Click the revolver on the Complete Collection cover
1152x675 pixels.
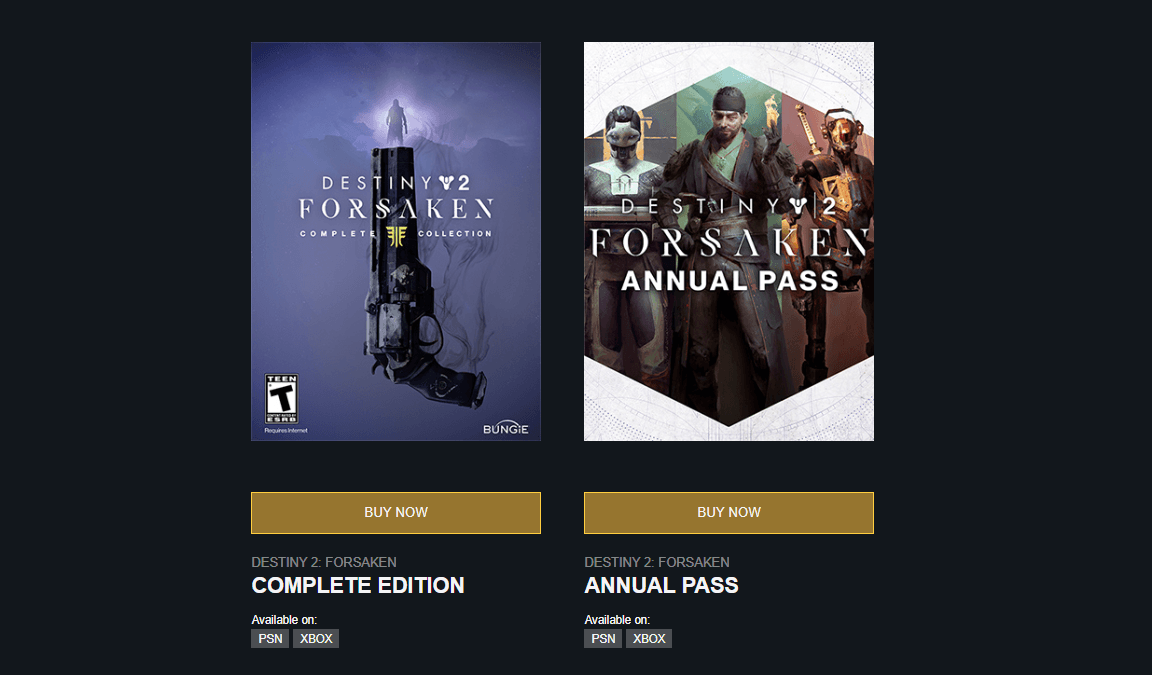click(x=405, y=300)
